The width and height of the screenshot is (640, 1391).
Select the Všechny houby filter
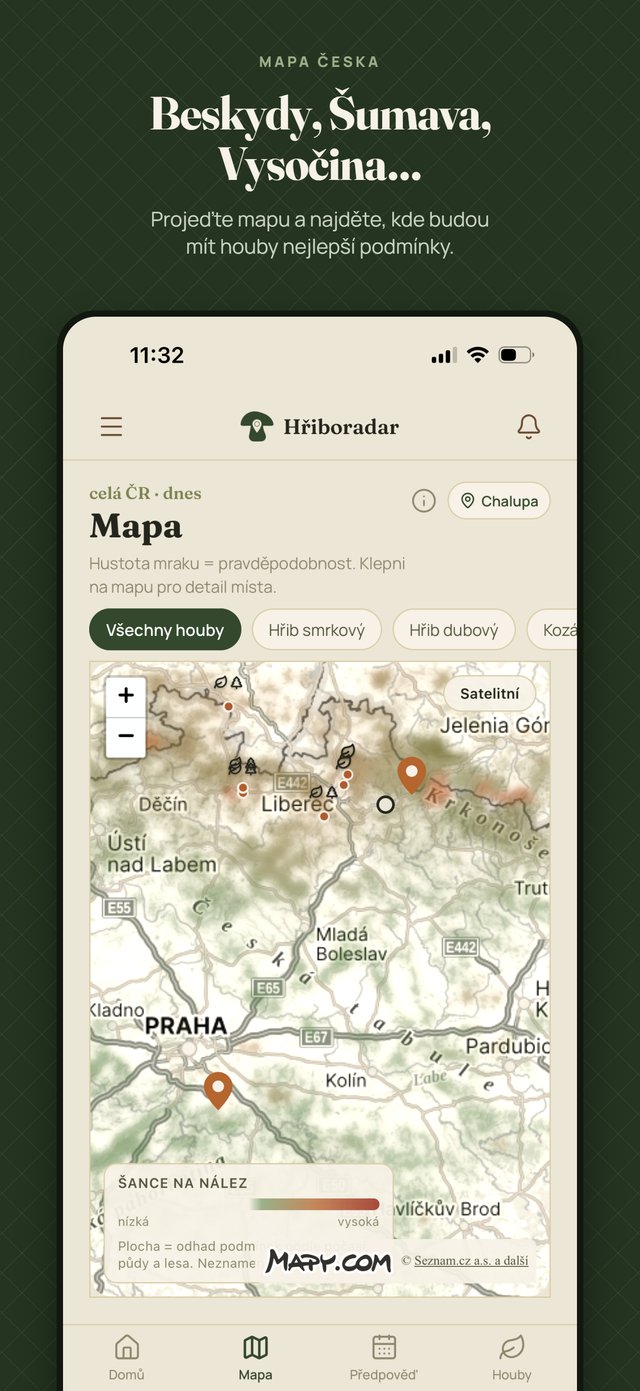click(165, 630)
